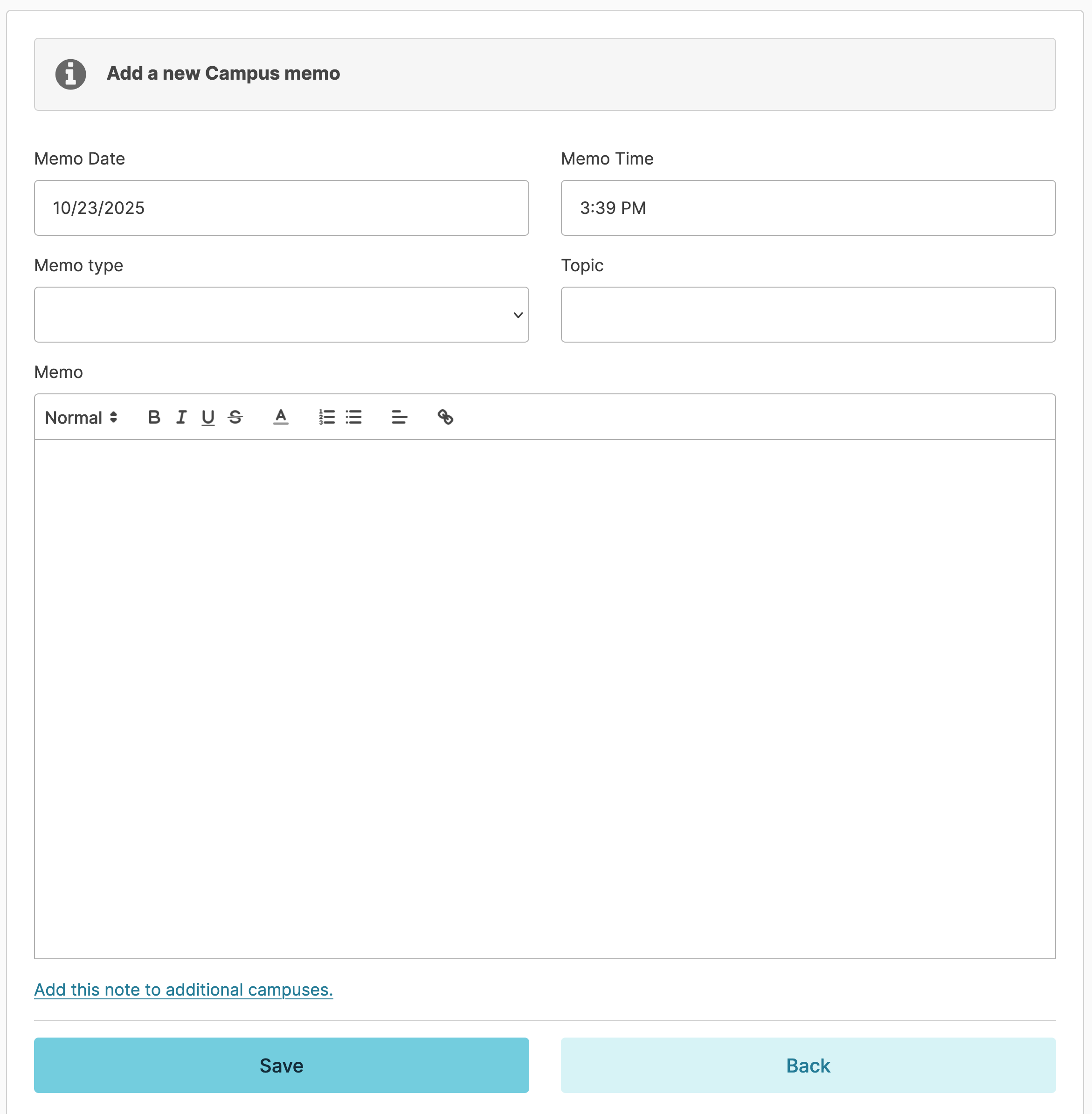Viewport: 1092px width, 1114px height.
Task: Open the text alignment options
Action: (x=399, y=417)
